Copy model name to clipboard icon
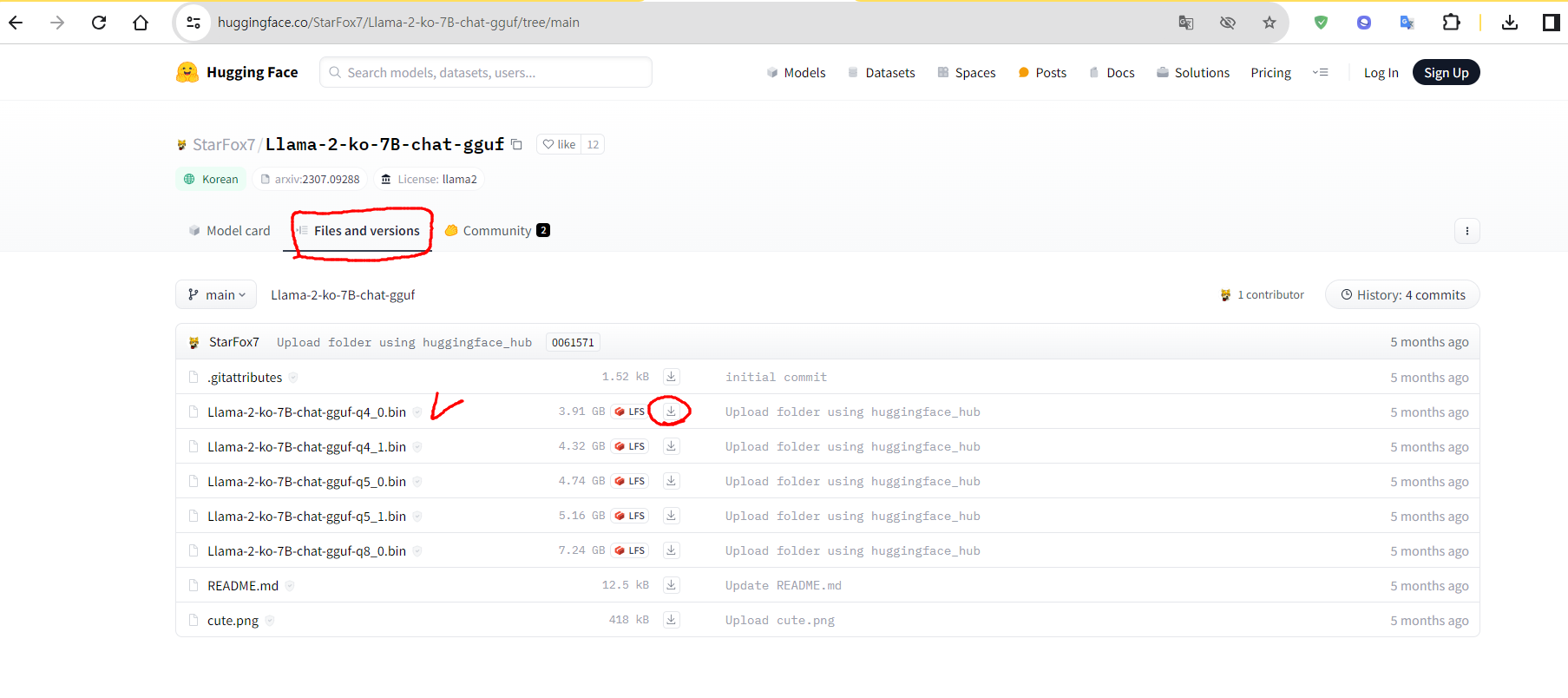Image resolution: width=1568 pixels, height=698 pixels. [516, 144]
